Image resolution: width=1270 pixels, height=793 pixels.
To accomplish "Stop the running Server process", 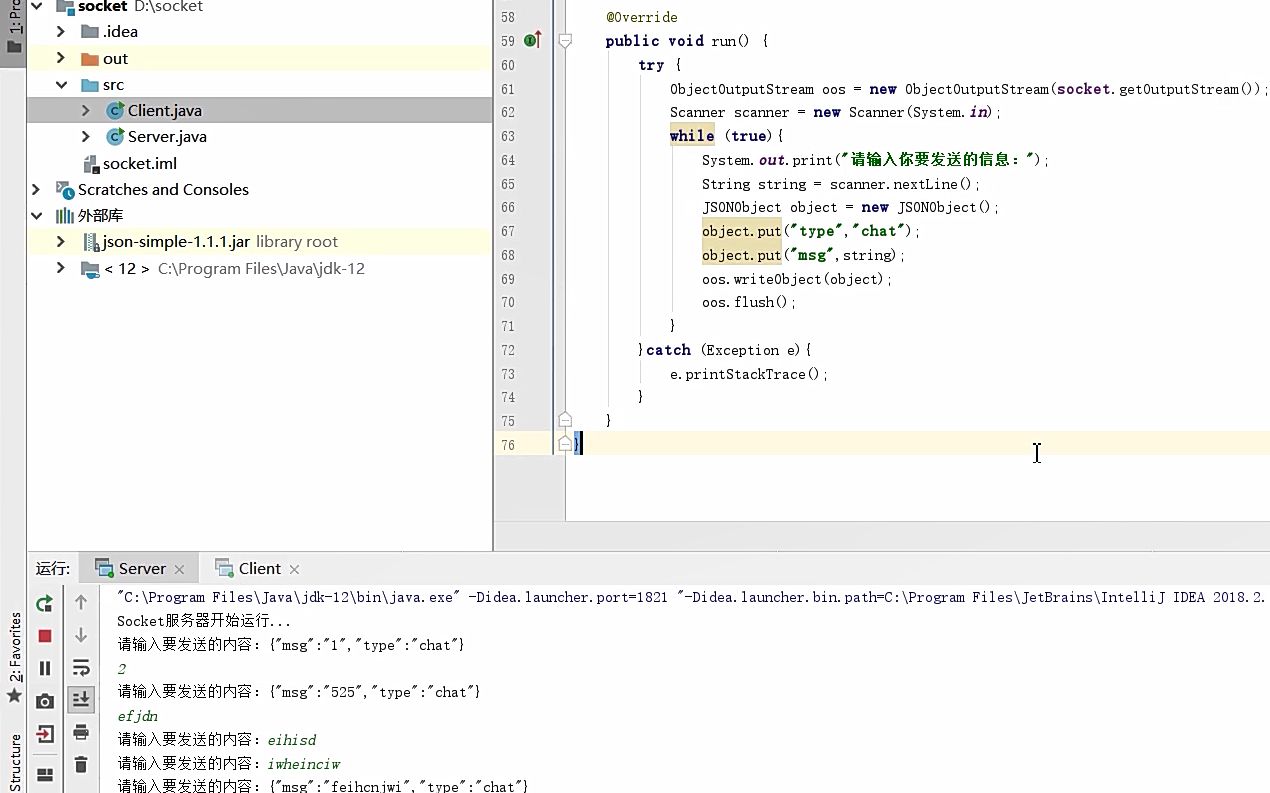I will 44,635.
